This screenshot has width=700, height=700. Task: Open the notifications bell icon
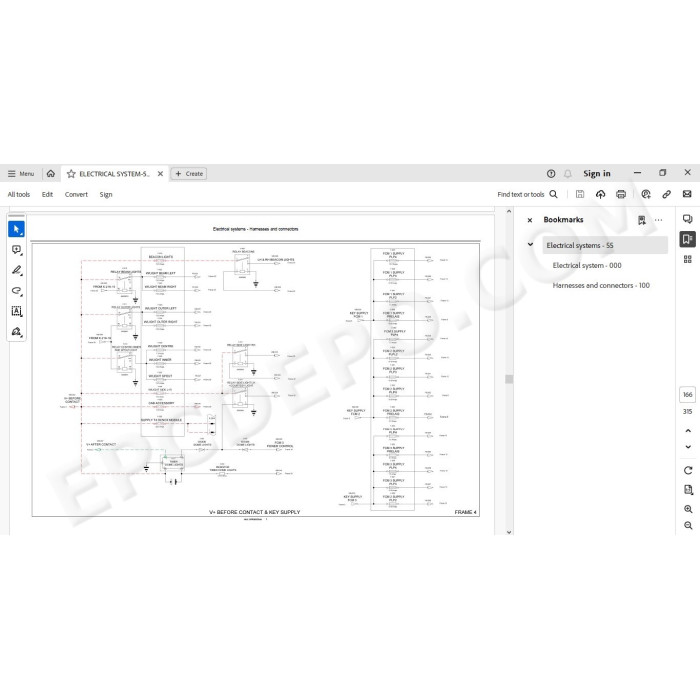[x=568, y=174]
